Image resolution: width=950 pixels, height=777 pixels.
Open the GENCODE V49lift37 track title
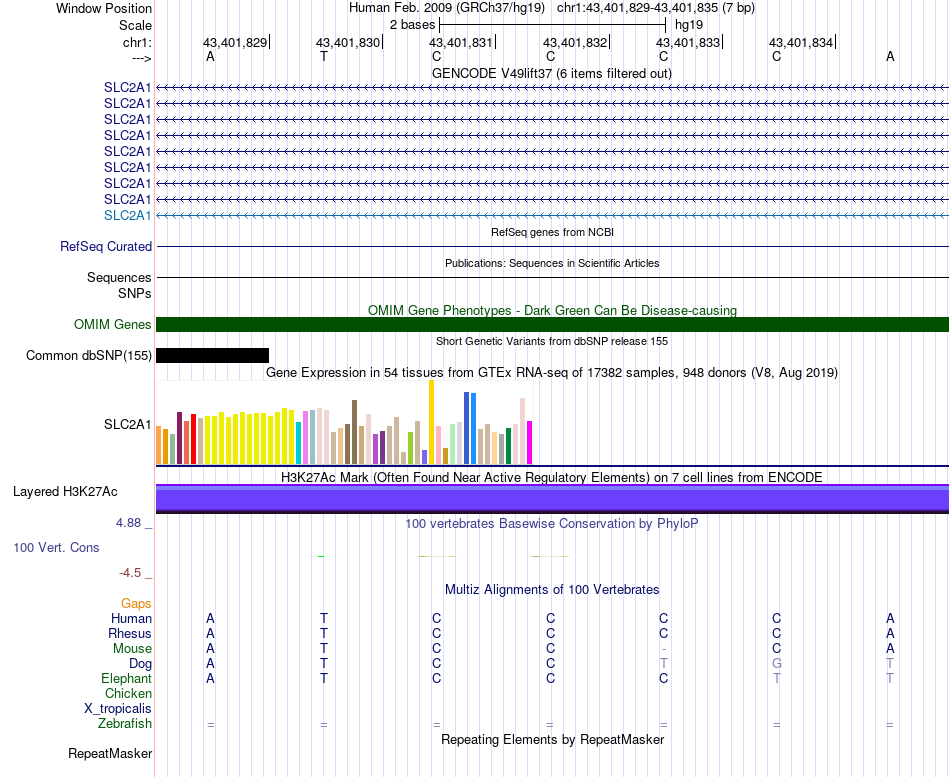[551, 73]
